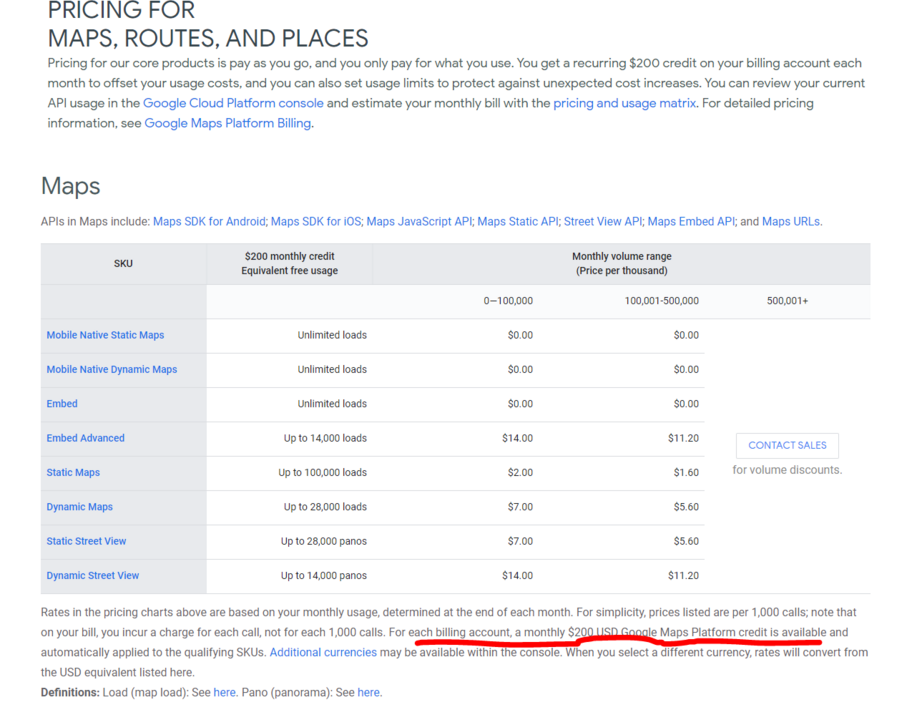Select the $11.20 price for Dynamic Street View

683,576
